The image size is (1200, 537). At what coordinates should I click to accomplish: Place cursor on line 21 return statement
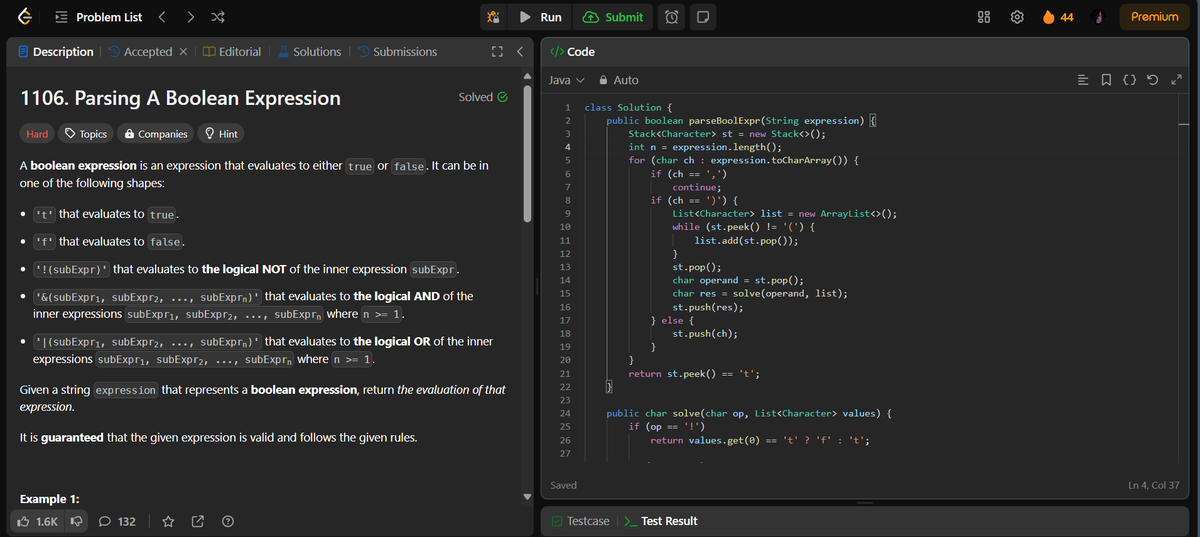pos(694,374)
